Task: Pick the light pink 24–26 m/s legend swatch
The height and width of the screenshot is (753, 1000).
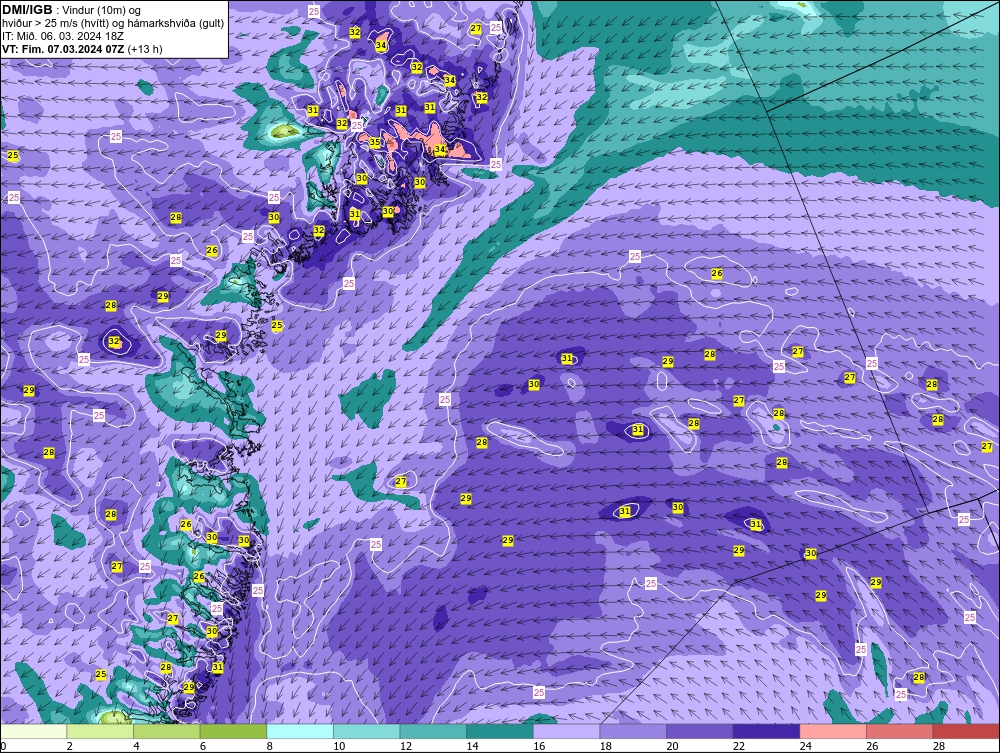Action: click(833, 731)
